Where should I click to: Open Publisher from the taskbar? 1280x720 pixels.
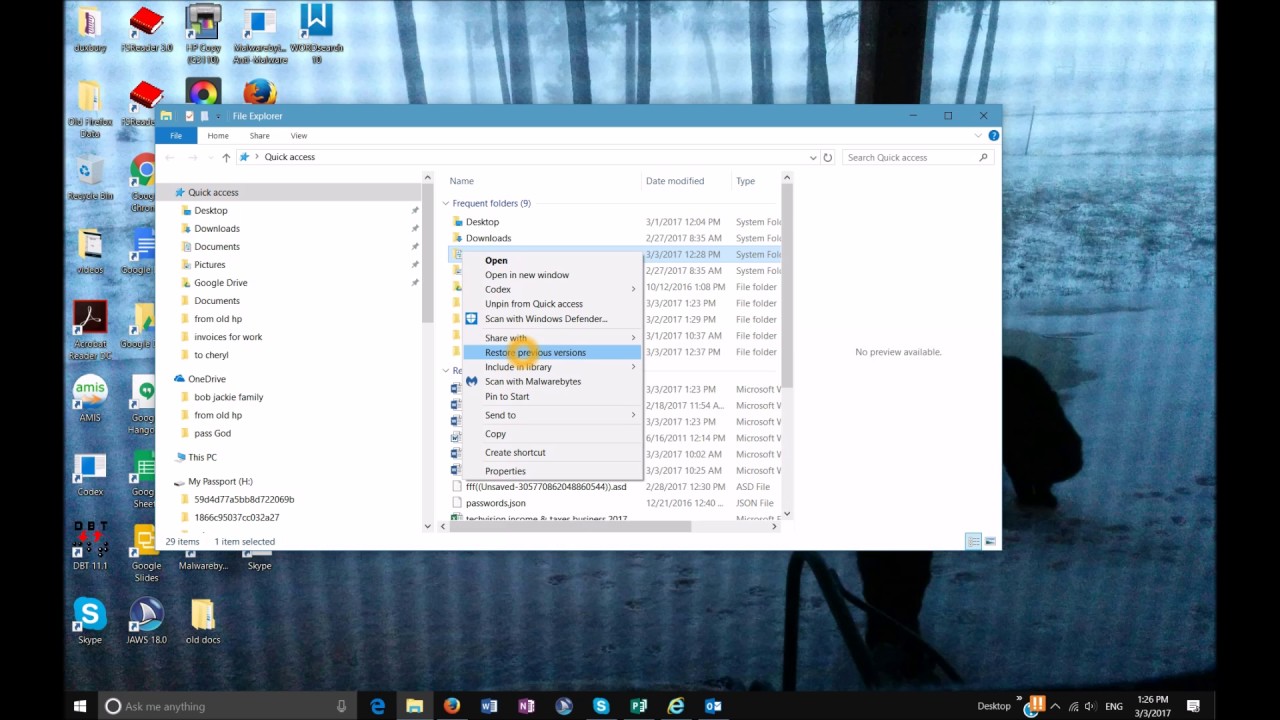(638, 706)
